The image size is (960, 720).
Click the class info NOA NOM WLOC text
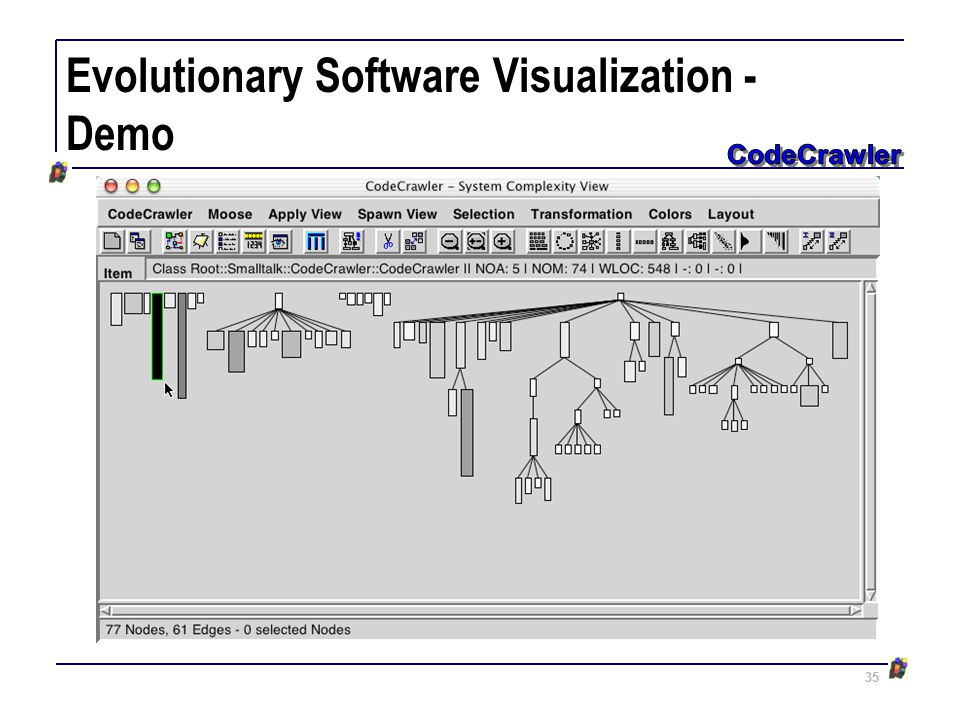pos(447,269)
